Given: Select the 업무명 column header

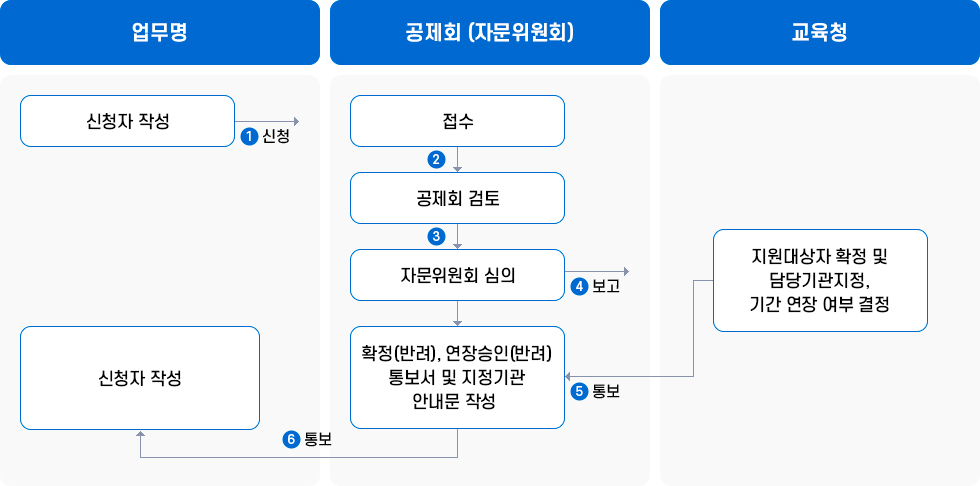Looking at the screenshot, I should click(160, 33).
